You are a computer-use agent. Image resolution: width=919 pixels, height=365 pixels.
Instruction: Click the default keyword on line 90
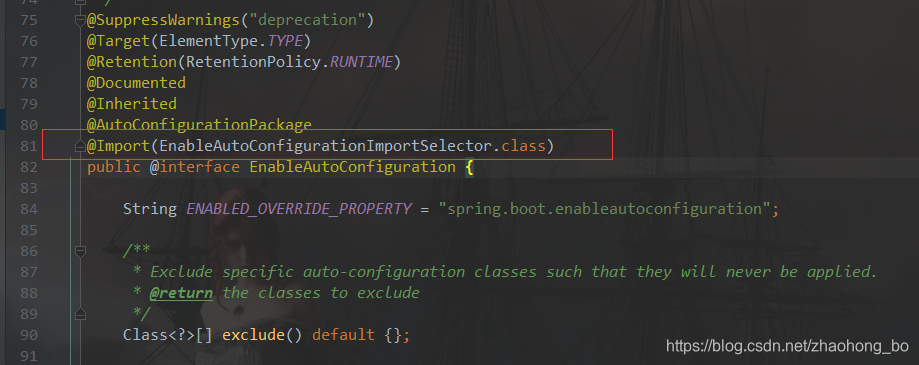pos(343,335)
